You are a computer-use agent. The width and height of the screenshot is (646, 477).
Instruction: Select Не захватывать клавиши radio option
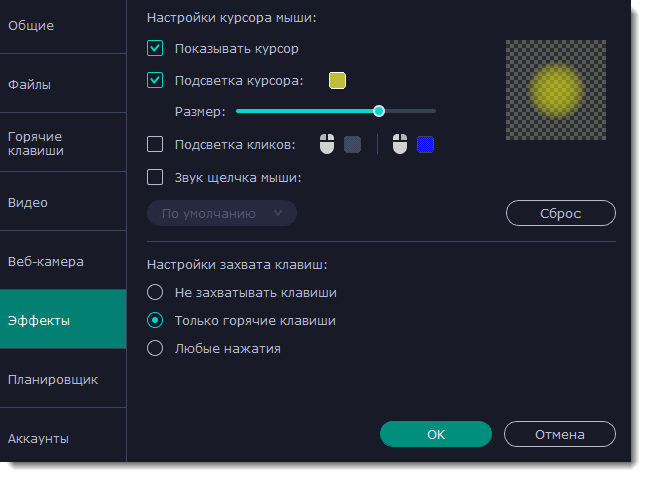point(155,293)
